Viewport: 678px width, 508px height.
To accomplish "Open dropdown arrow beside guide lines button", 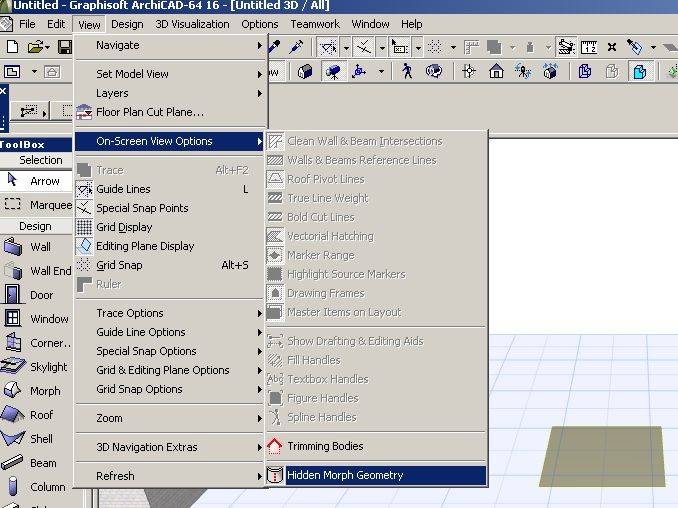I will [x=346, y=48].
